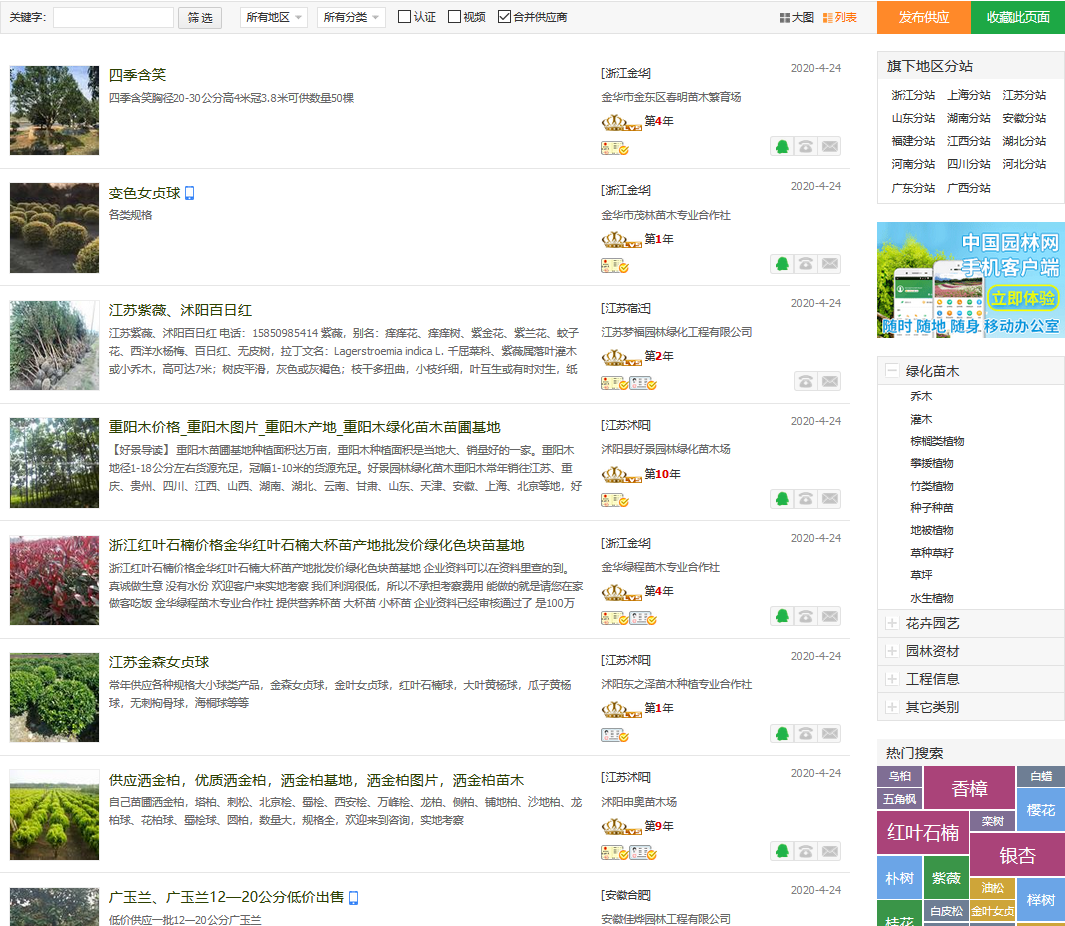
Task: Click the orange 发布供应 button
Action: [x=924, y=17]
